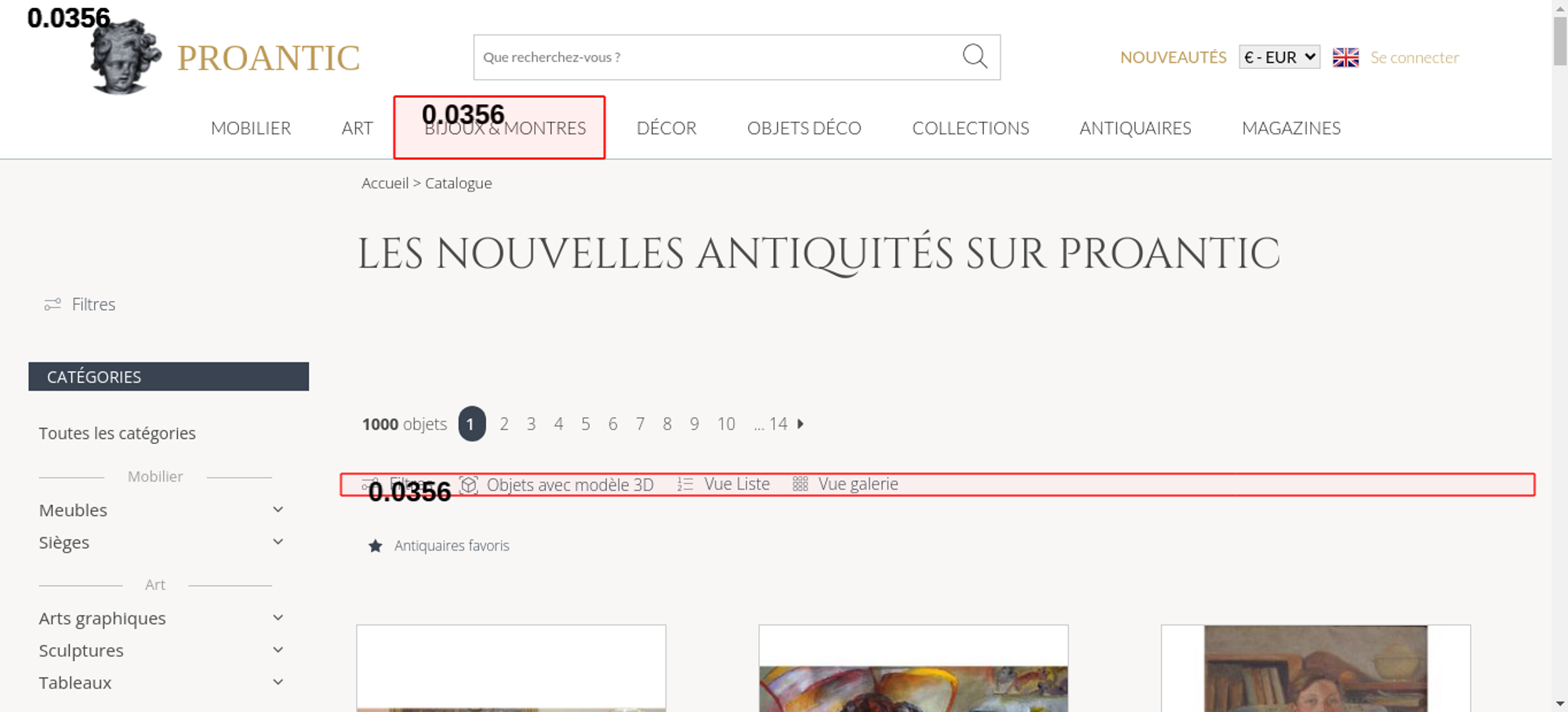This screenshot has height=712, width=1568.
Task: Go to page 5 of results
Action: (x=585, y=424)
